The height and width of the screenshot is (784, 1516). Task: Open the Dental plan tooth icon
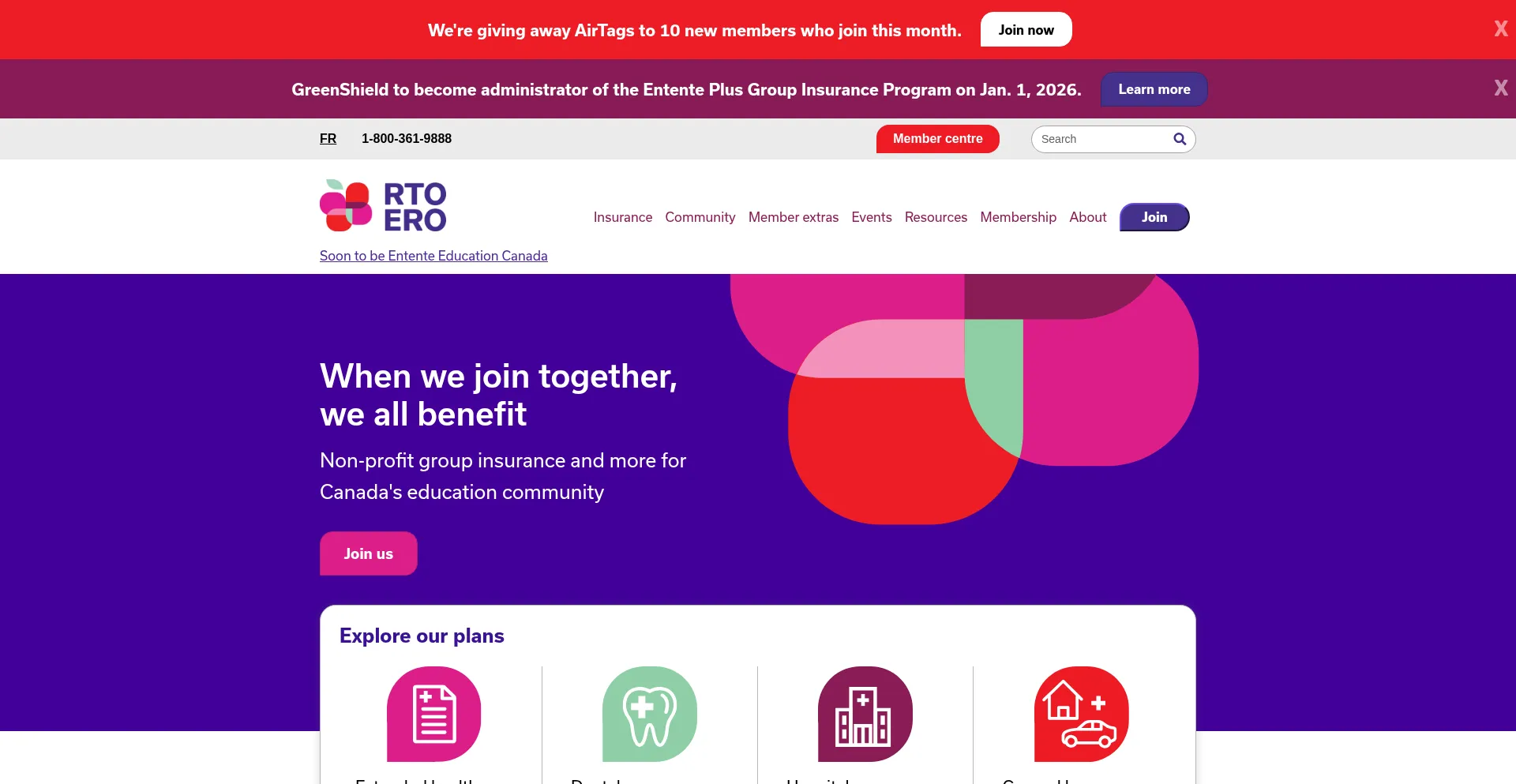(x=650, y=714)
